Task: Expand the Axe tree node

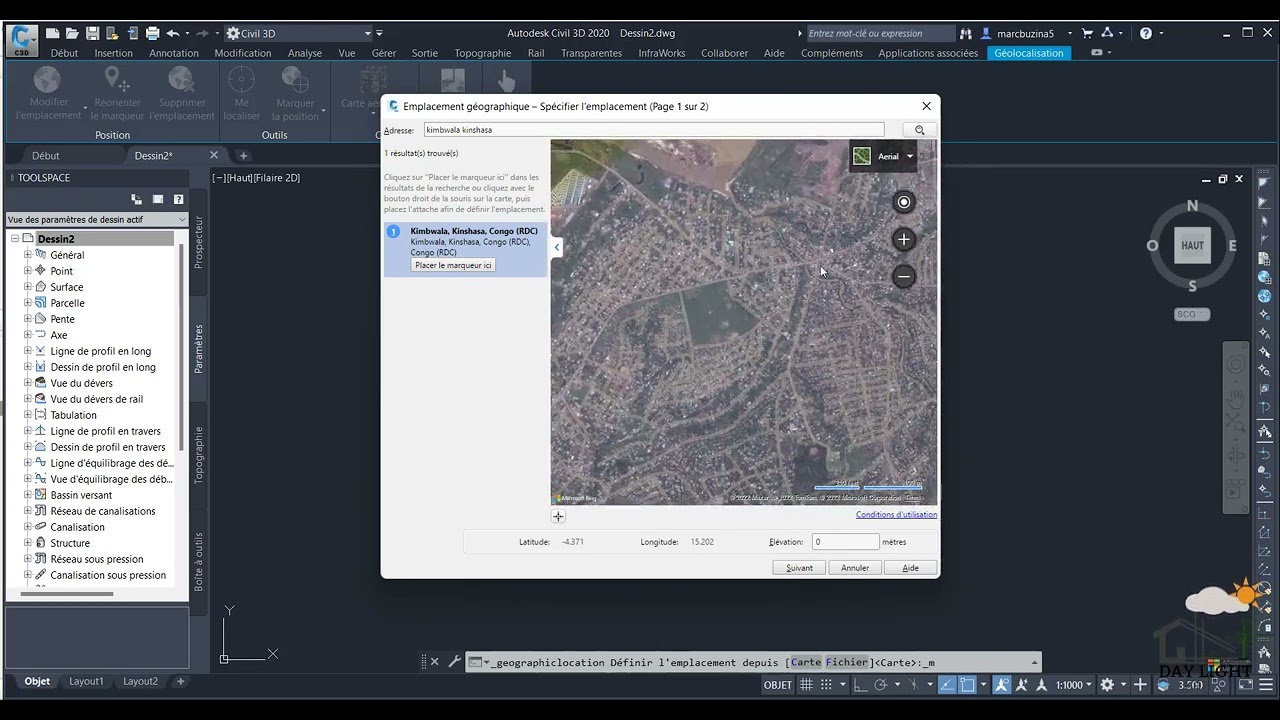Action: point(28,335)
